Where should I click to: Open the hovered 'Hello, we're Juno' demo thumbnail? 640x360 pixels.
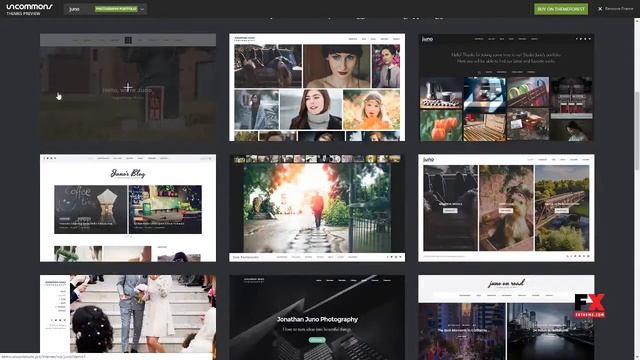click(128, 87)
